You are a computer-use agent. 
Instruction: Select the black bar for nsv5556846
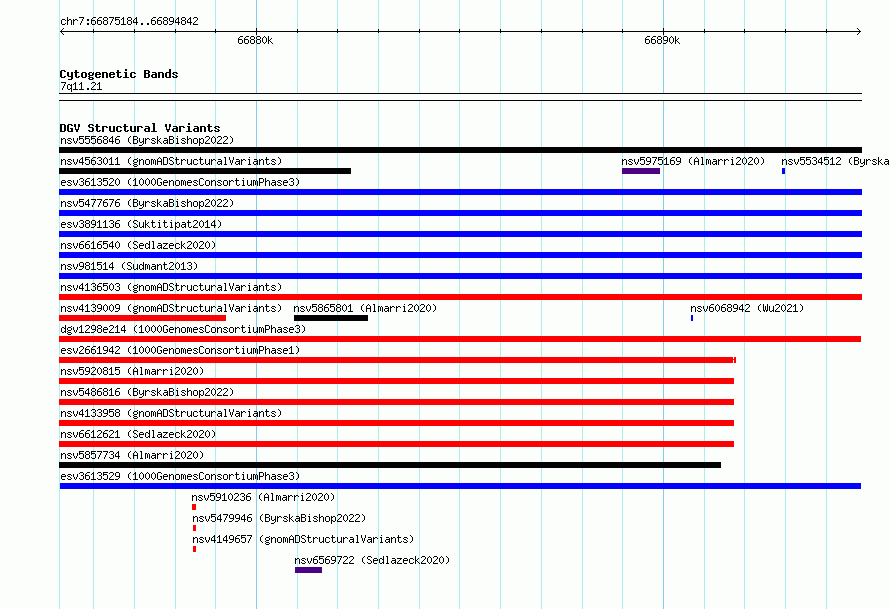click(460, 150)
